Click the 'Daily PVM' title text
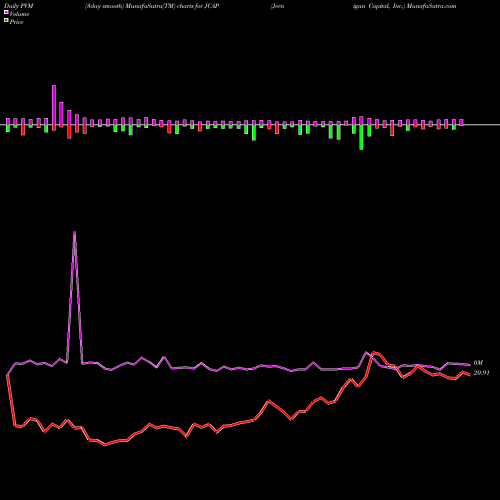Viewport: 500px width, 500px height. pos(19,6)
